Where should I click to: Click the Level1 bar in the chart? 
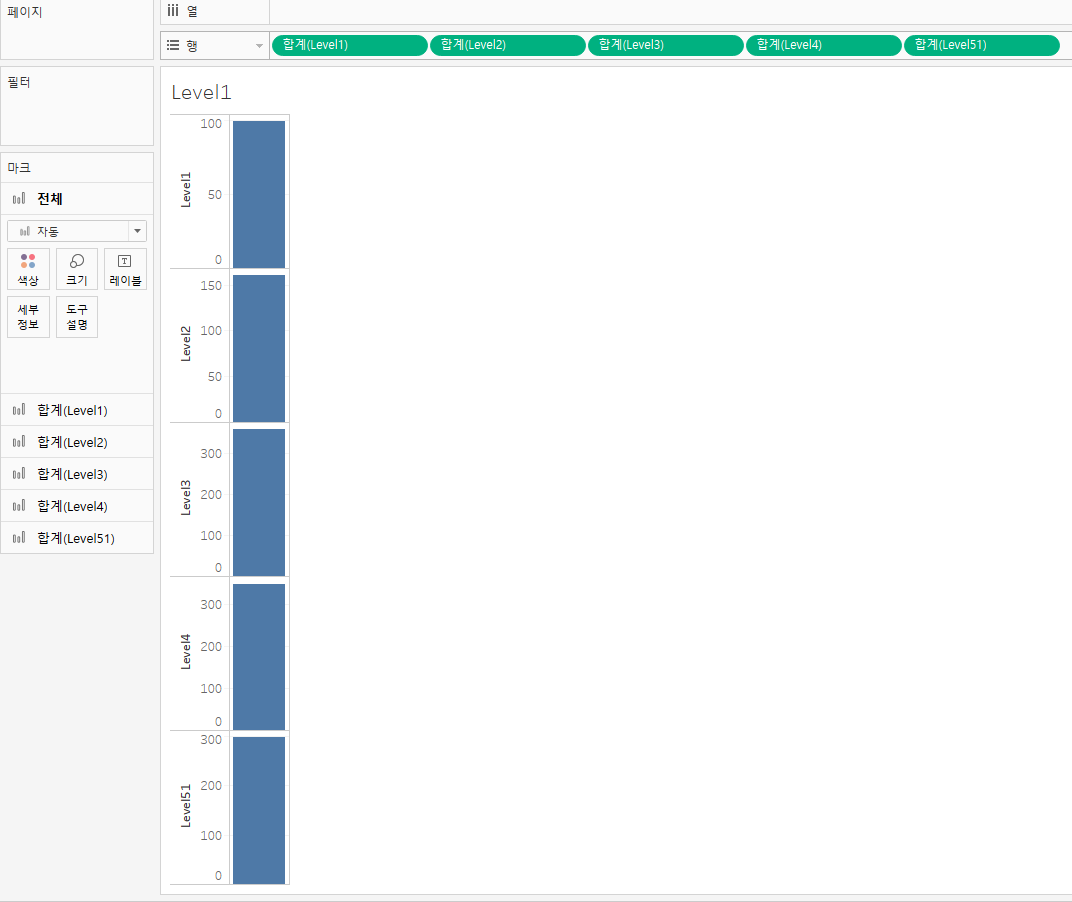point(258,194)
